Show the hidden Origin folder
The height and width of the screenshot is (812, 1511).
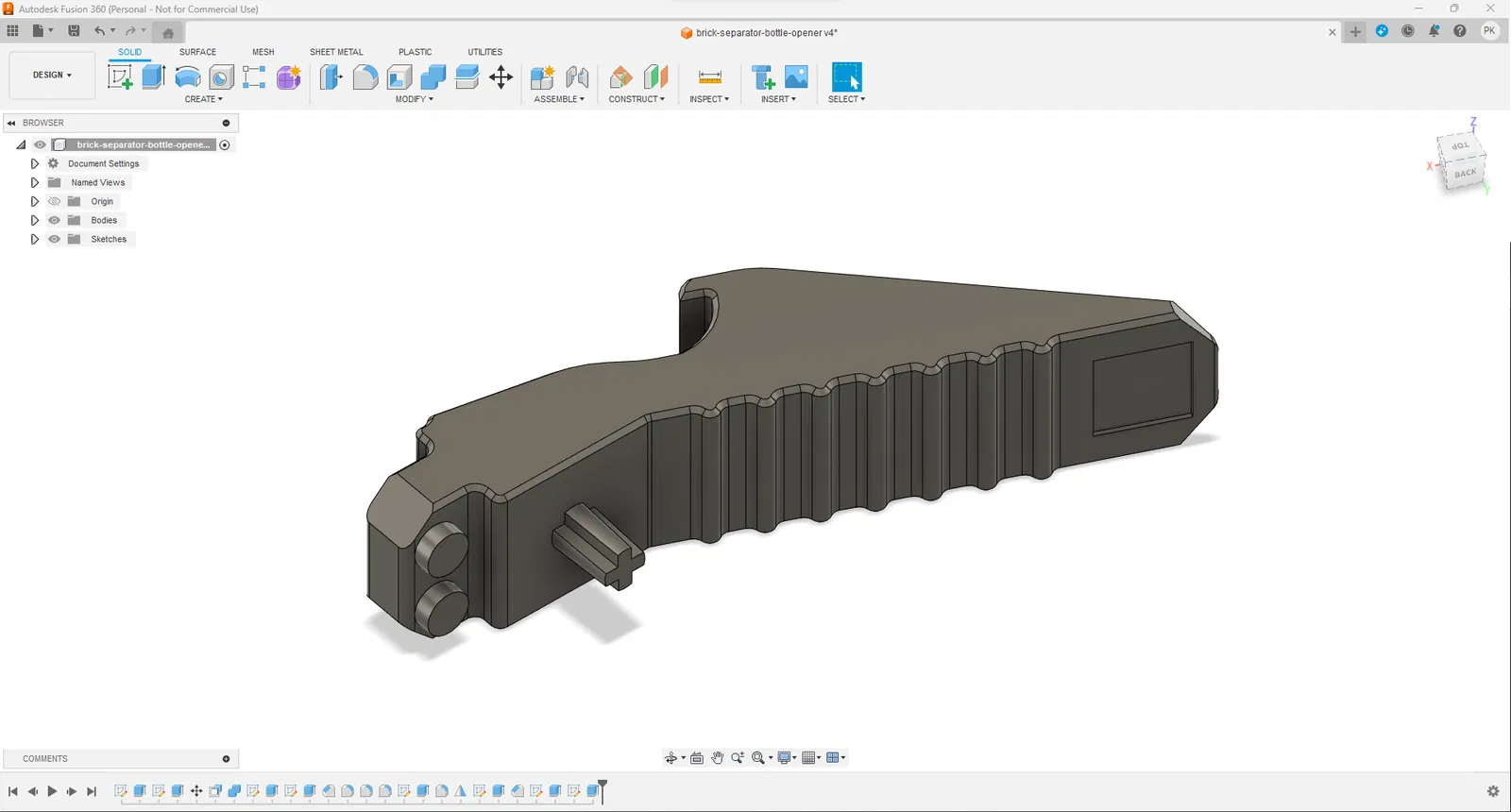[x=54, y=201]
